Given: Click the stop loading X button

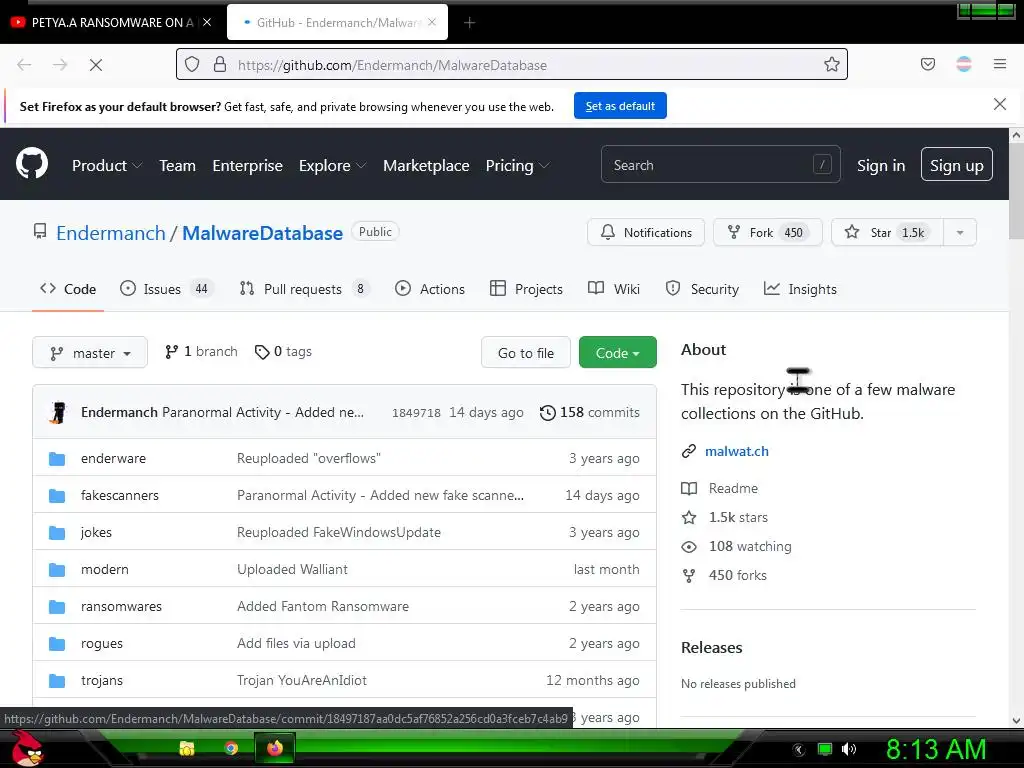Looking at the screenshot, I should [95, 65].
